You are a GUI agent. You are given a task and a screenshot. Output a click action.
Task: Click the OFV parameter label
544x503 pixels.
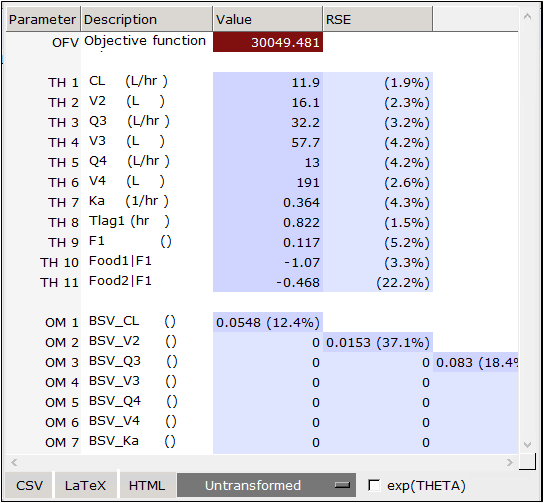[65, 43]
